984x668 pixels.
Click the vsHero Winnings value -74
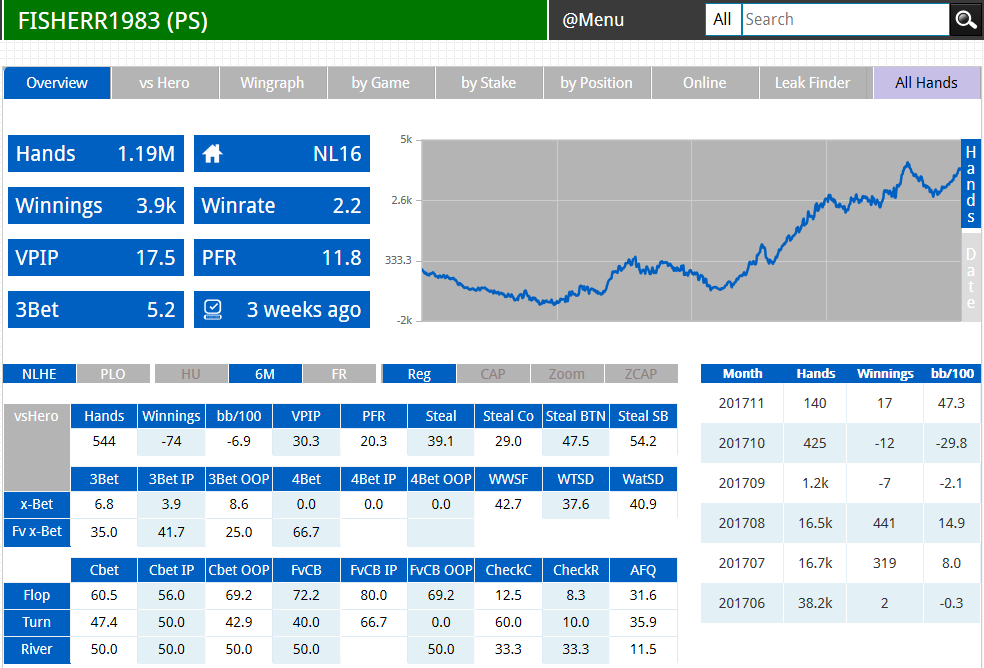[171, 441]
